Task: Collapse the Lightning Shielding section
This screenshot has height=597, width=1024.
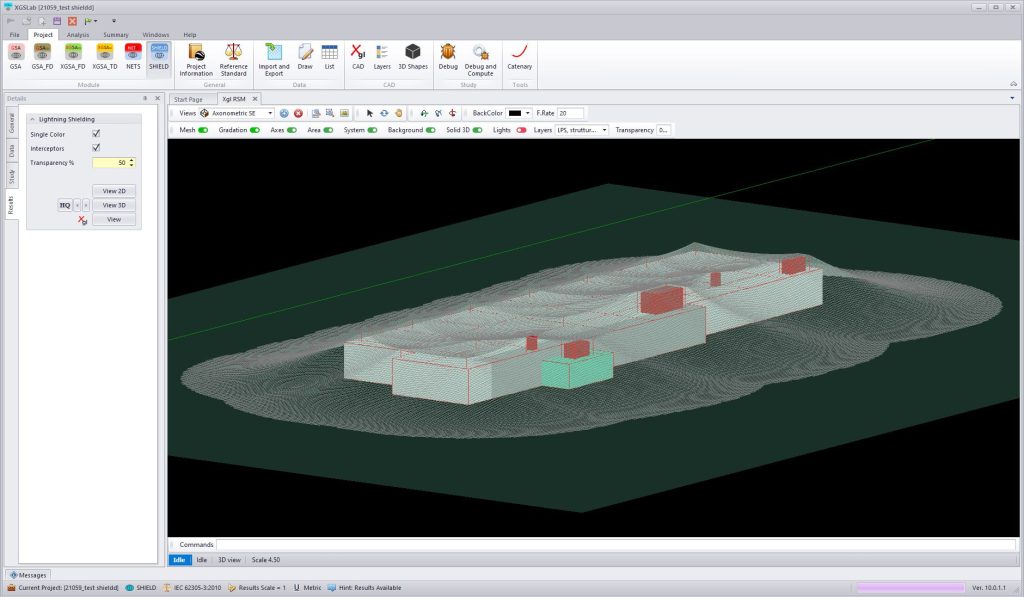Action: [x=33, y=119]
